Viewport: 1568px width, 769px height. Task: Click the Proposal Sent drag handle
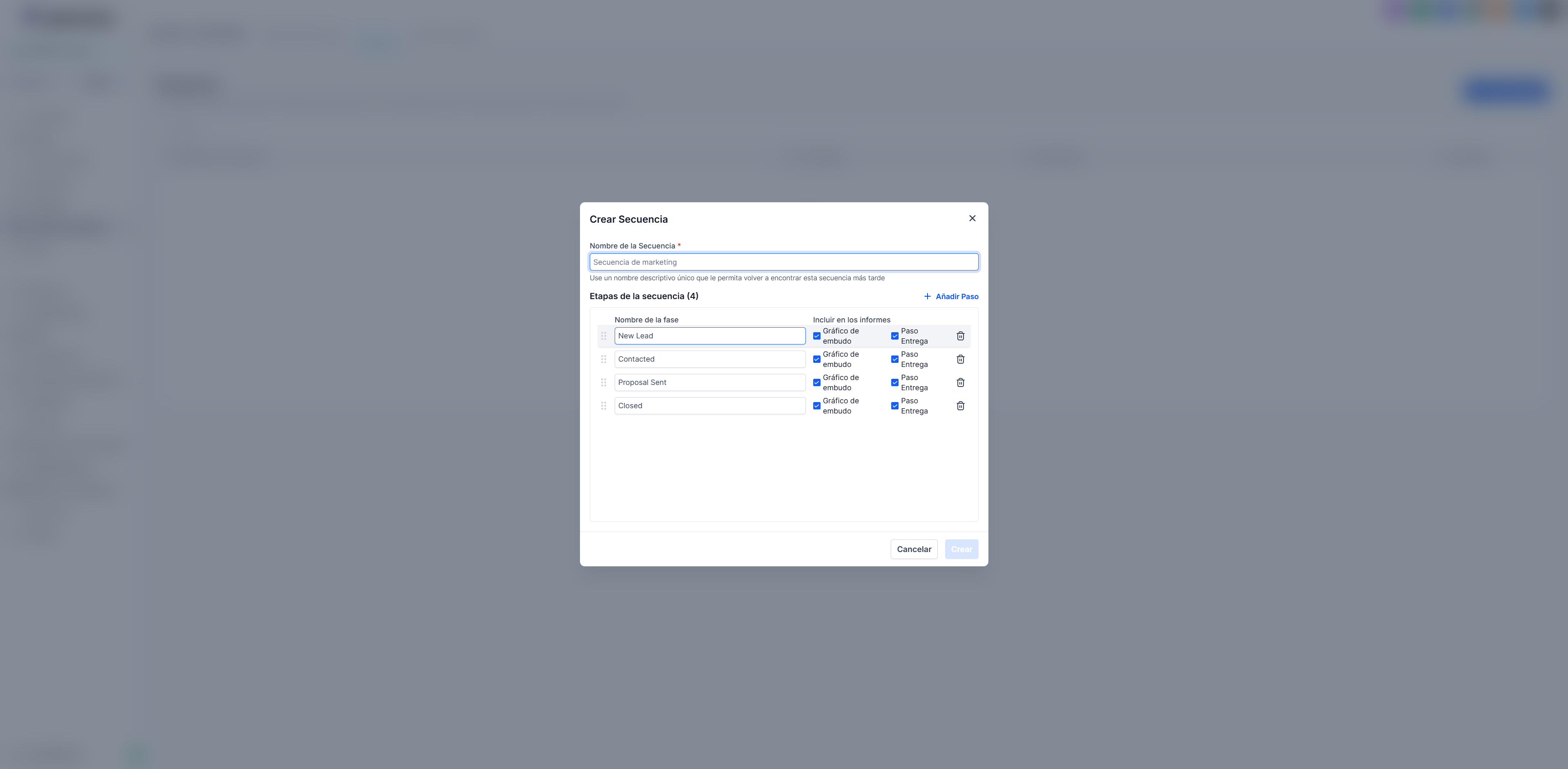(x=603, y=382)
